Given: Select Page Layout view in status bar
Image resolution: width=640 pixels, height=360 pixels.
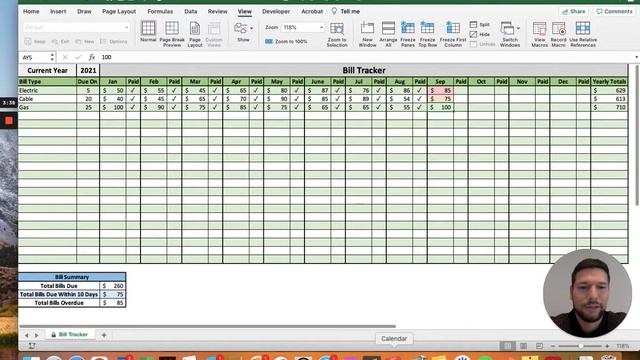Looking at the screenshot, I should click(523, 346).
